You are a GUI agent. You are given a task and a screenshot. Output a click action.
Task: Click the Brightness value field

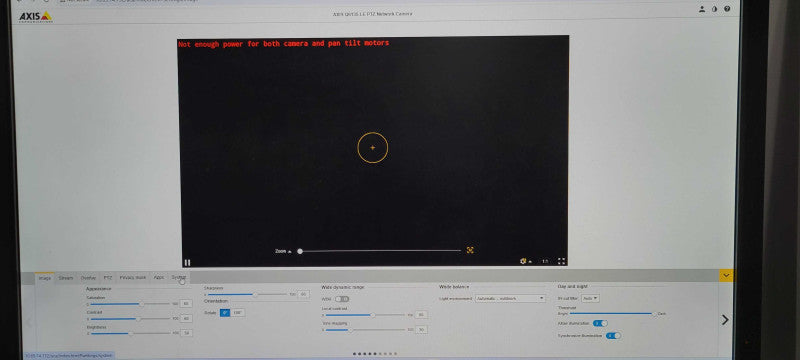tap(186, 333)
